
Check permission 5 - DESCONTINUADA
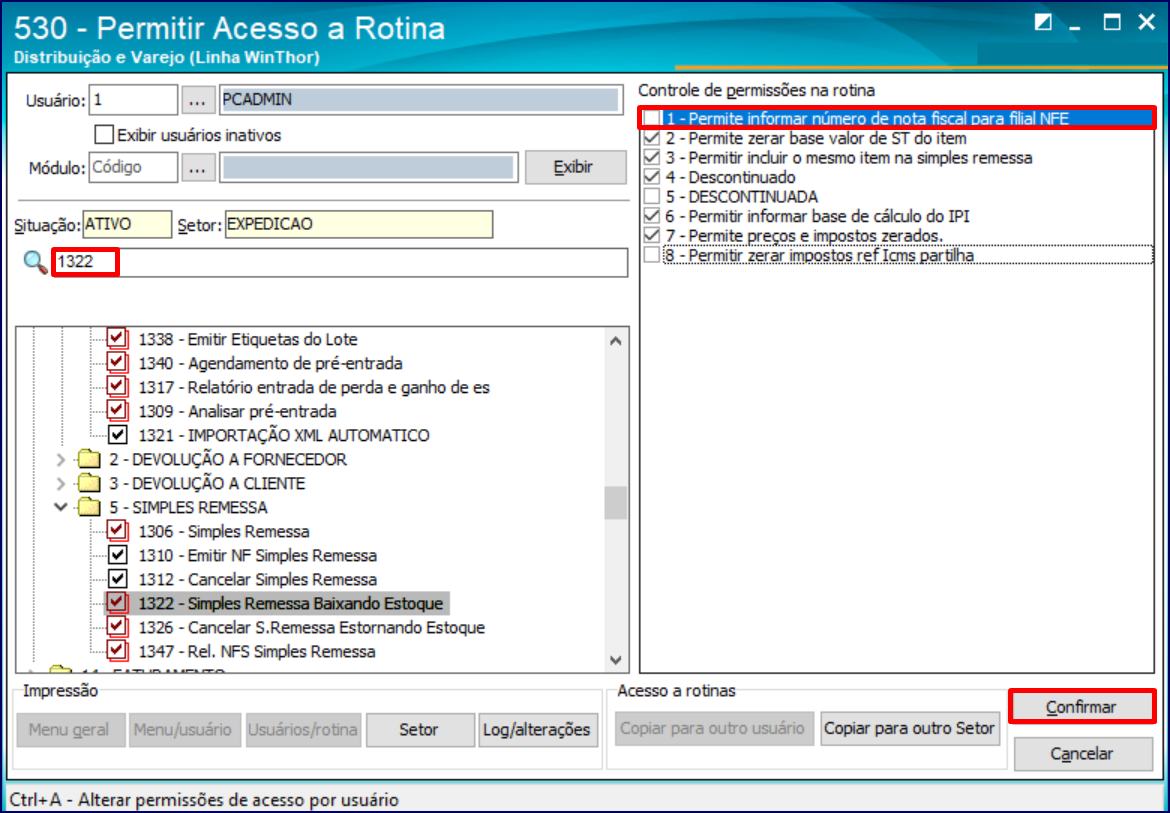[652, 196]
